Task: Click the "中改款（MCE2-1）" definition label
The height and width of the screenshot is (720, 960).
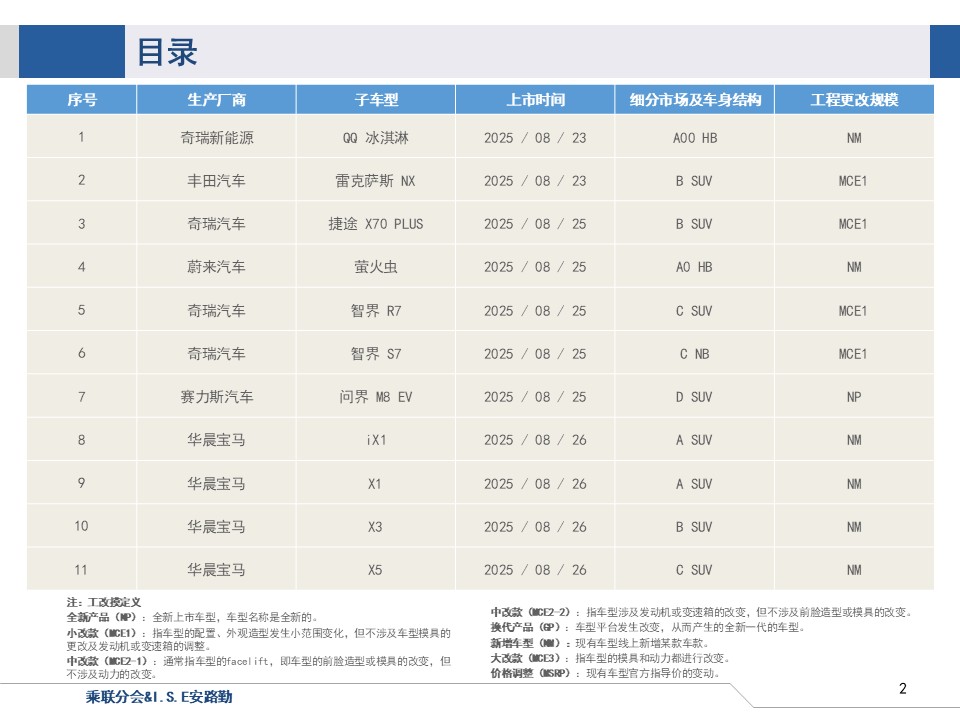Action: tap(110, 661)
